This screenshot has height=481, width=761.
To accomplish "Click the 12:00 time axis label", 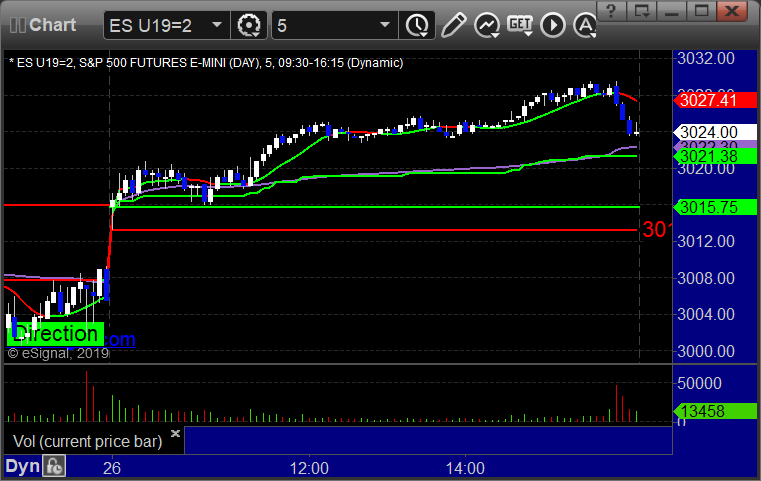I will (x=309, y=468).
